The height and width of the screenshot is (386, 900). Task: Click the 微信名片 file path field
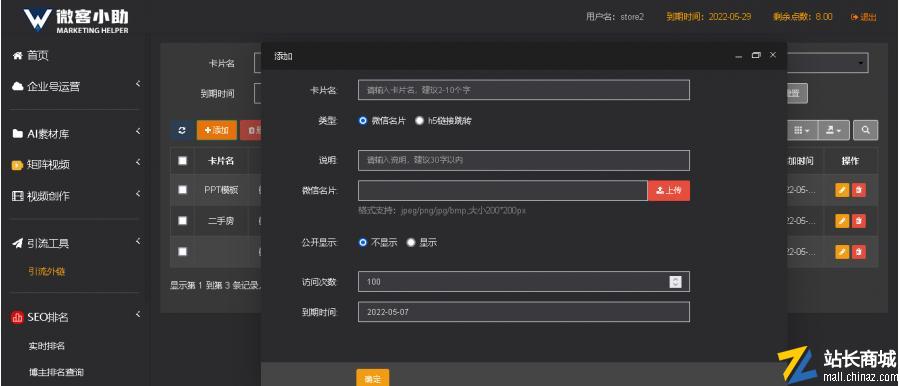503,191
